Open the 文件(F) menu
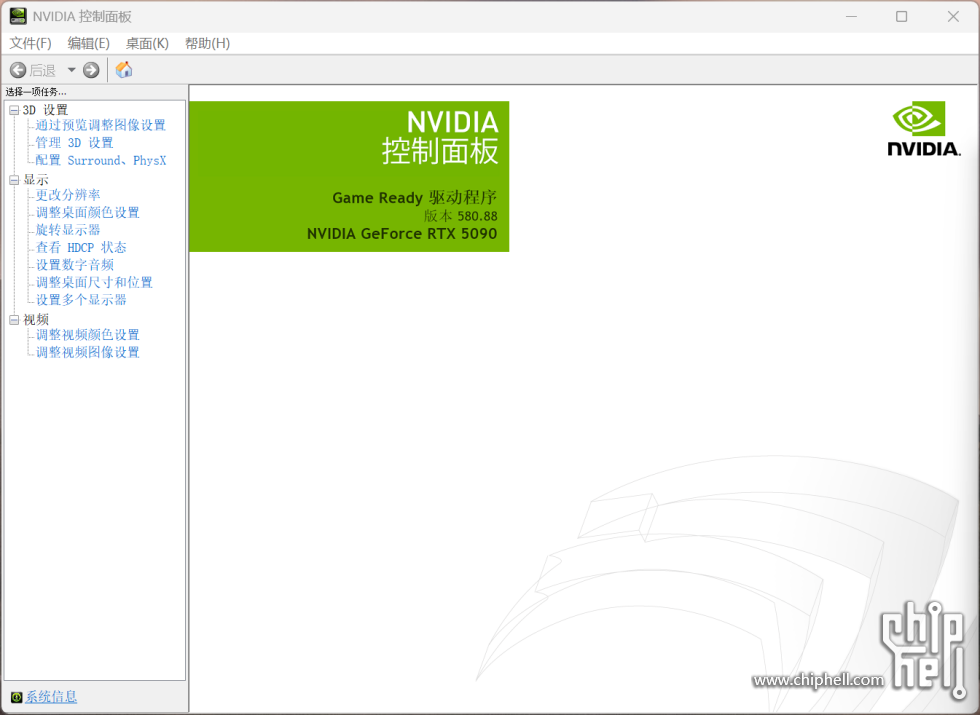Image resolution: width=980 pixels, height=715 pixels. click(30, 43)
